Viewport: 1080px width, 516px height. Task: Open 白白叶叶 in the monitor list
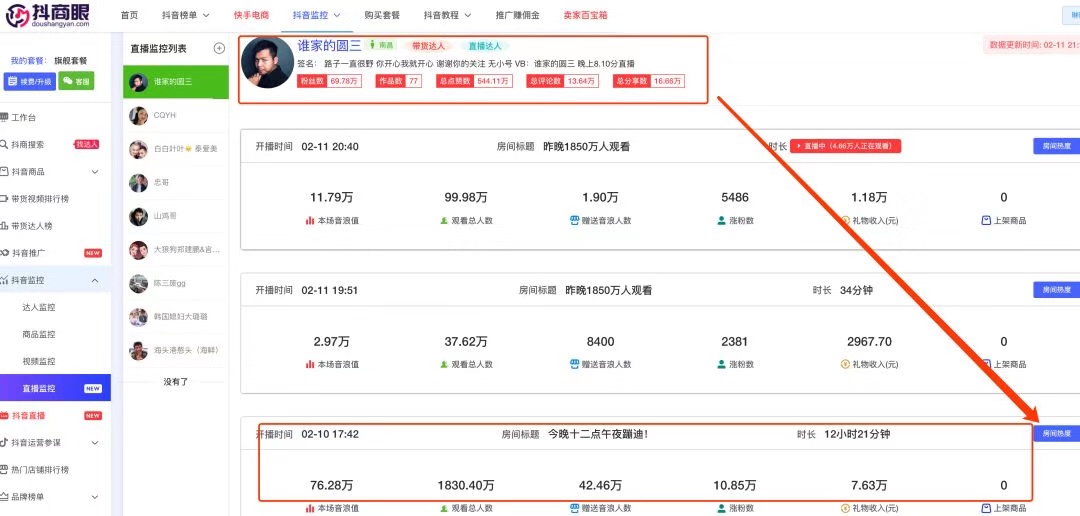click(x=176, y=149)
